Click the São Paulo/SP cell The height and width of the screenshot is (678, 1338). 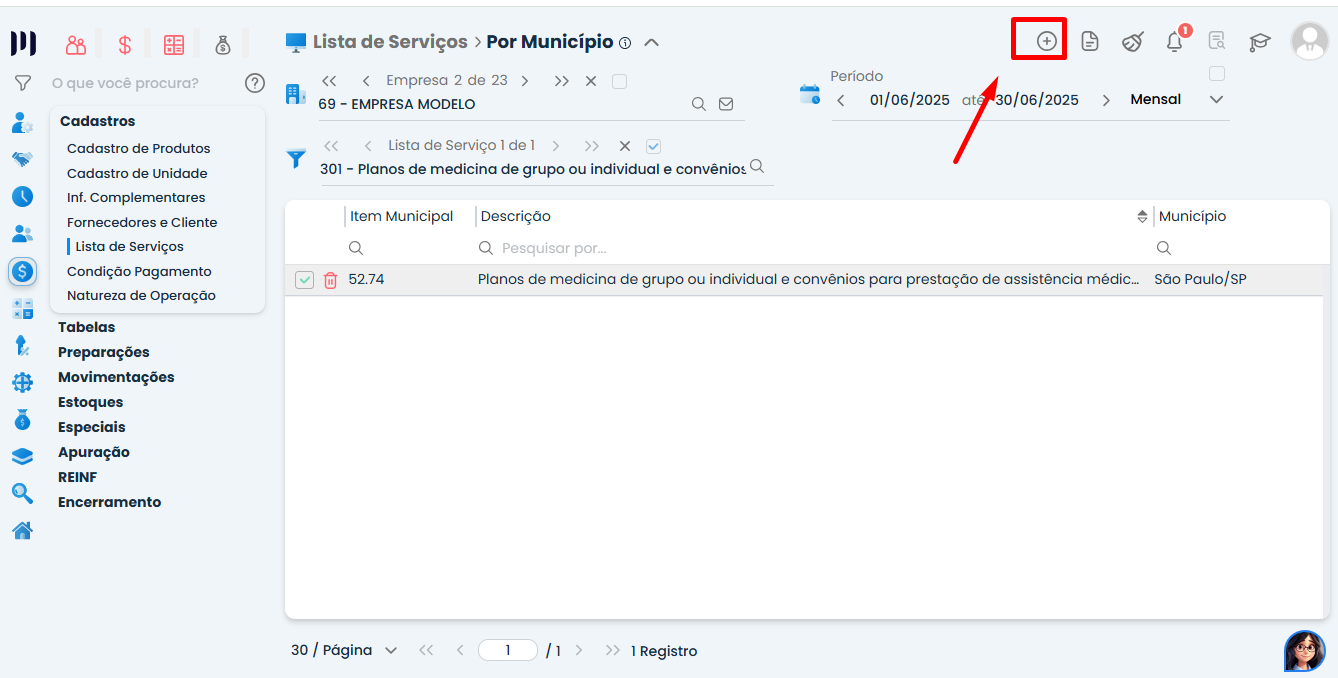point(1200,280)
